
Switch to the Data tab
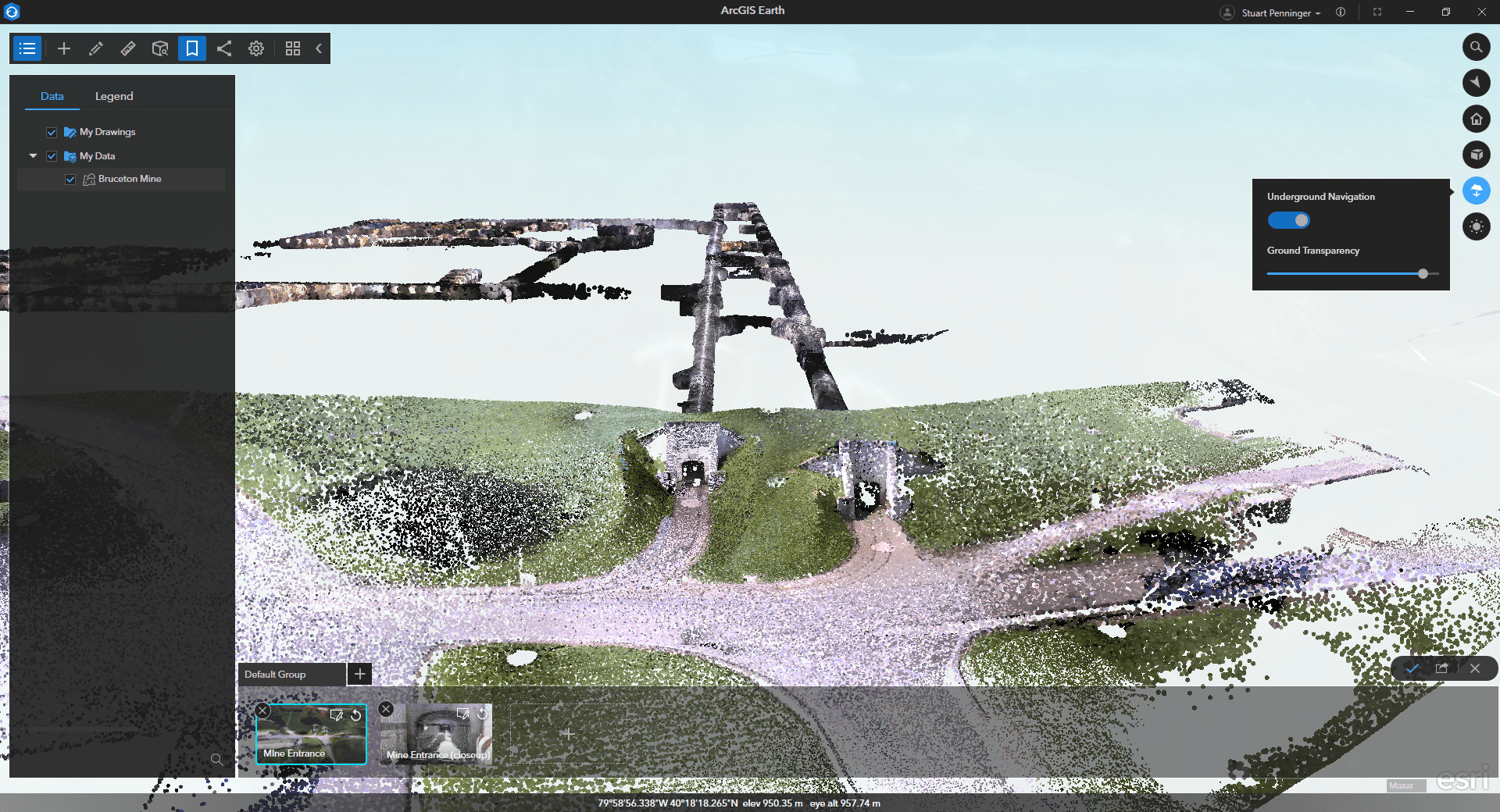pyautogui.click(x=52, y=96)
